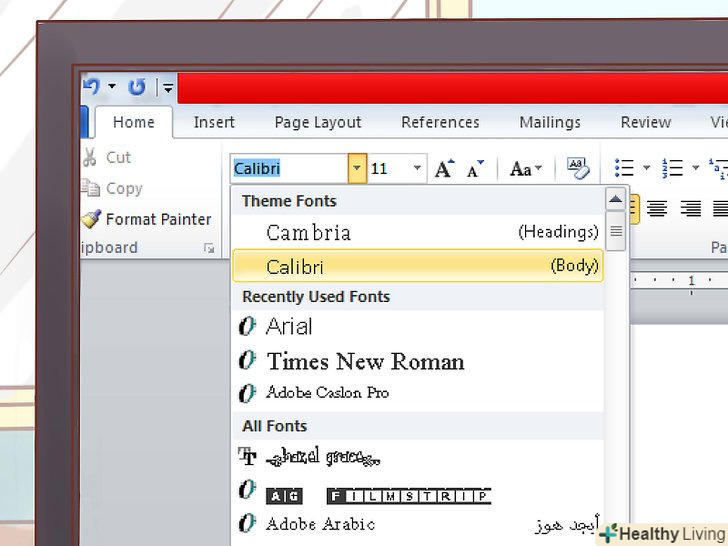
Task: Select the AG Filmstrip font entry
Action: click(418, 494)
